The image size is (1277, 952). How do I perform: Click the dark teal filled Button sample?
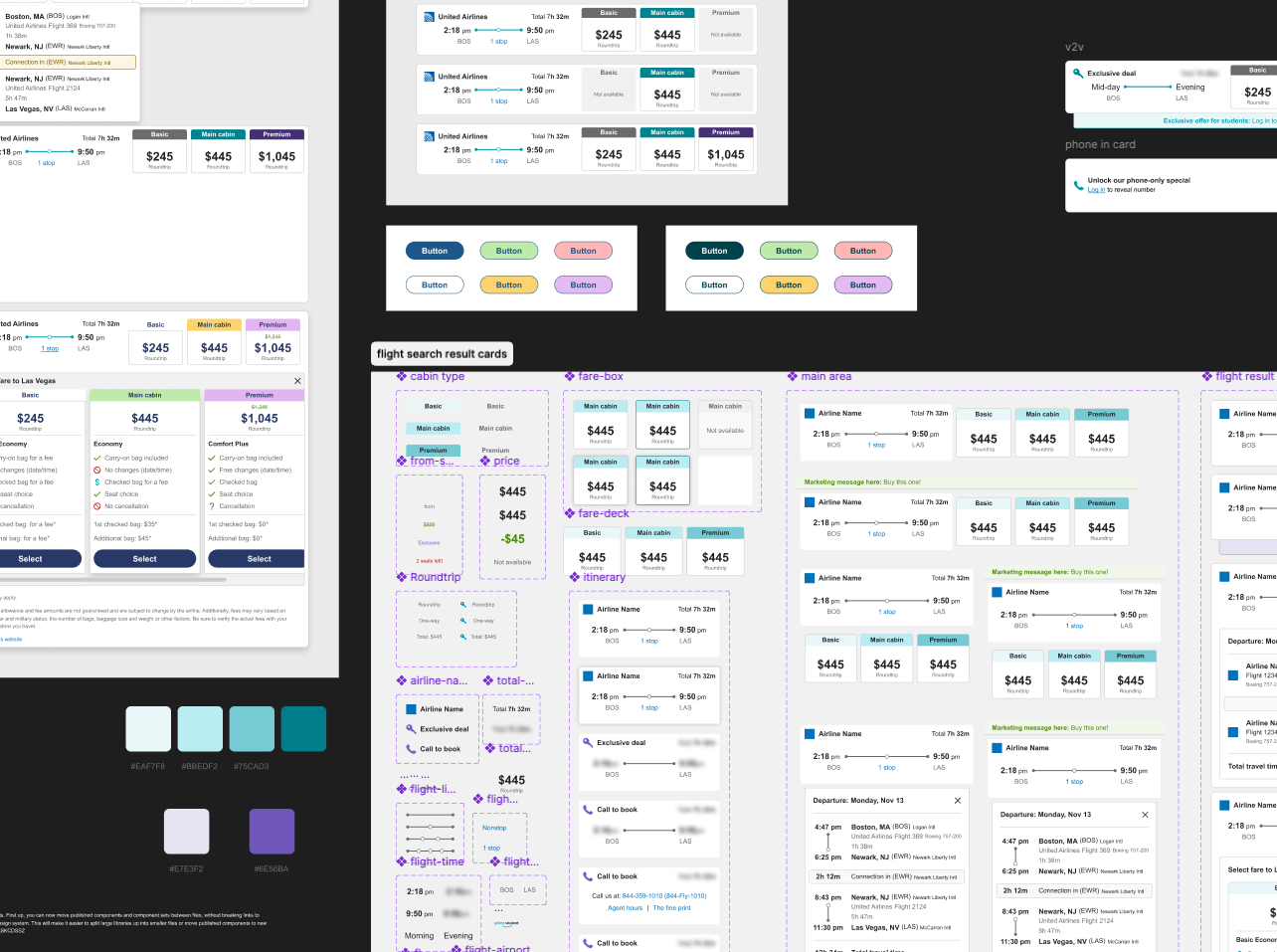[x=714, y=251]
